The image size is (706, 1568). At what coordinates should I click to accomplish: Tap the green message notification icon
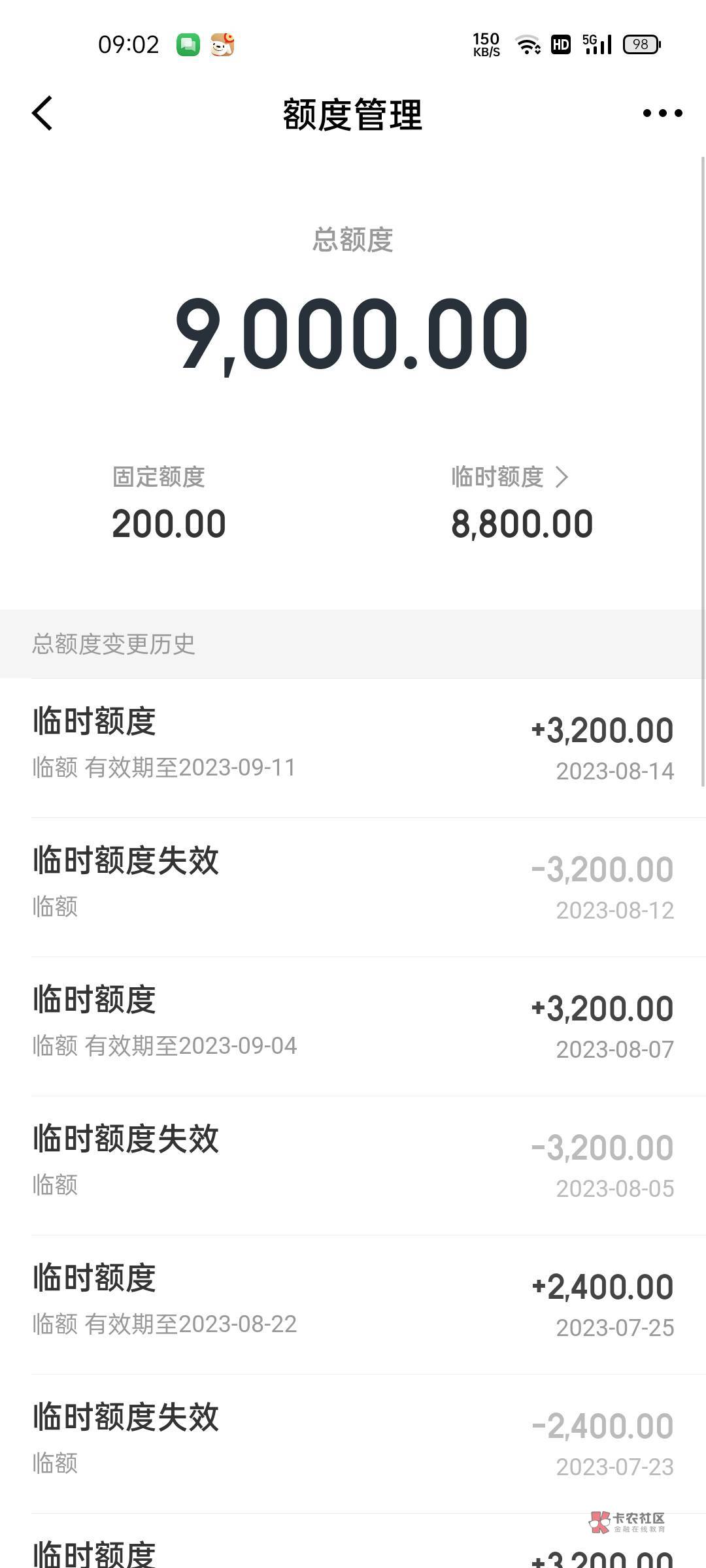(x=188, y=44)
